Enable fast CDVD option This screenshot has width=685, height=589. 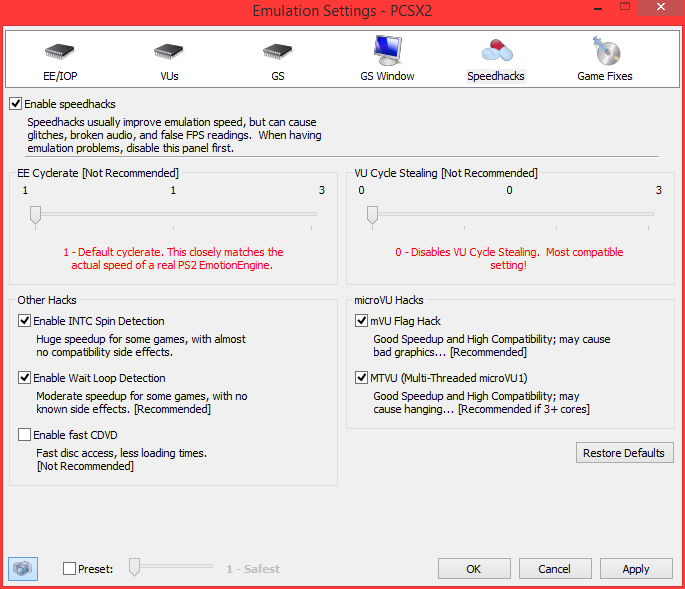coord(25,435)
